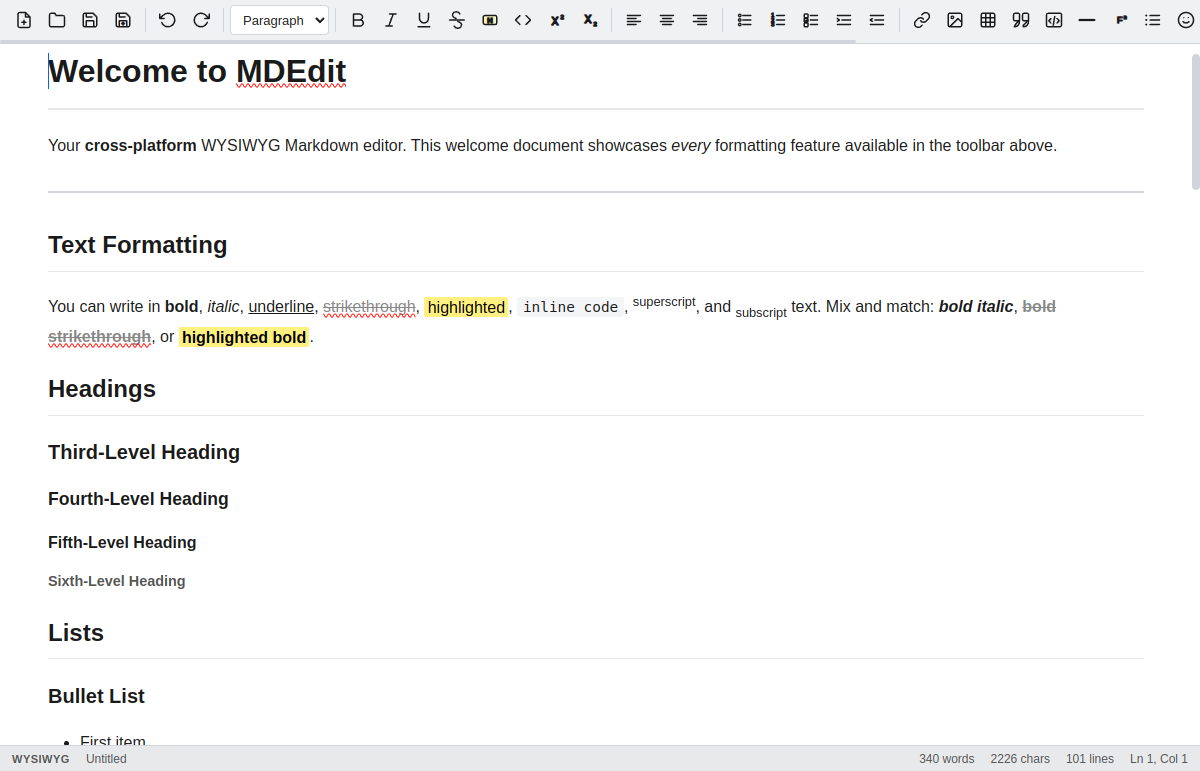Click the Fourth-Level Heading line
This screenshot has width=1200, height=771.
138,499
